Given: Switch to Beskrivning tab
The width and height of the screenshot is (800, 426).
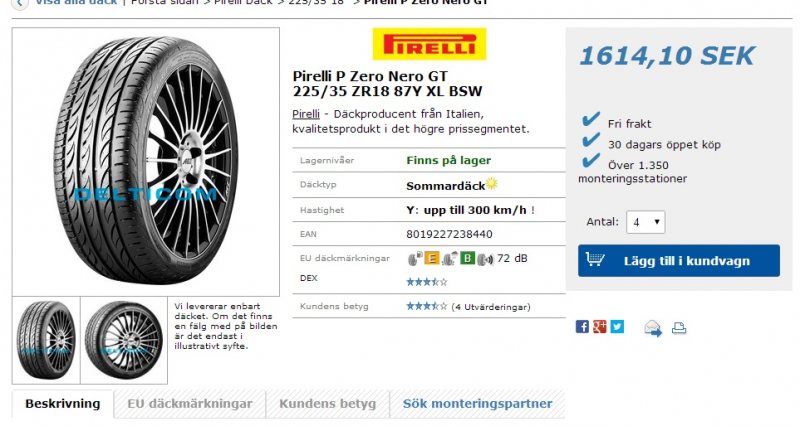Looking at the screenshot, I should point(63,404).
